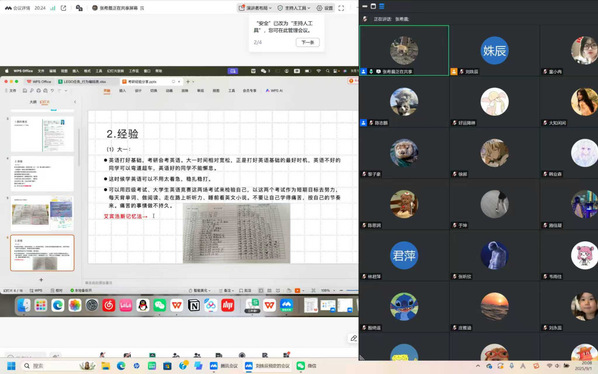Select the slide thumbnail with two photos
The width and height of the screenshot is (598, 374).
[42, 213]
